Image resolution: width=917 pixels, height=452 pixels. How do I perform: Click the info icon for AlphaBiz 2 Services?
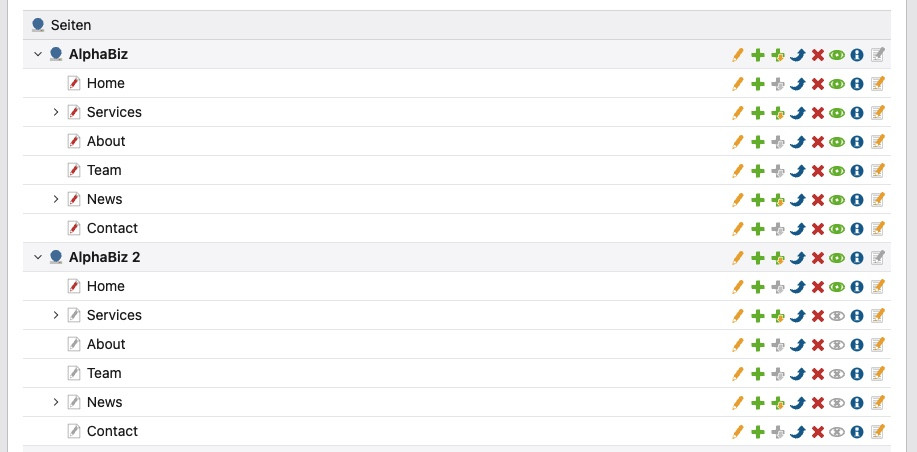pyautogui.click(x=857, y=316)
